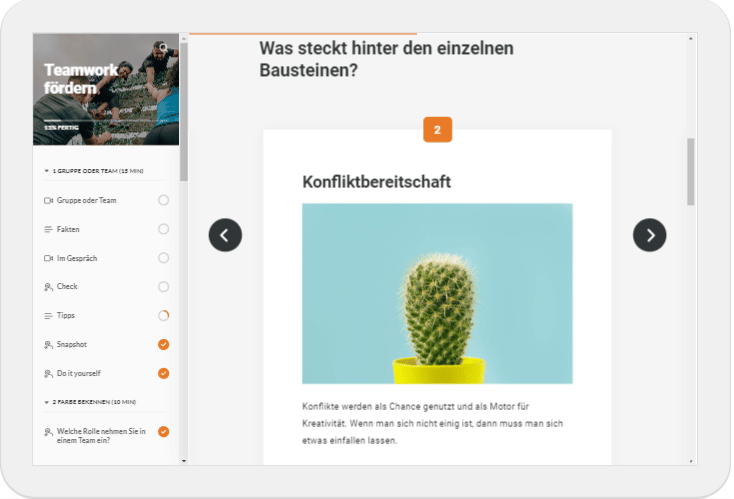The height and width of the screenshot is (499, 734).
Task: Click quiz icon beside Check
Action: click(48, 287)
